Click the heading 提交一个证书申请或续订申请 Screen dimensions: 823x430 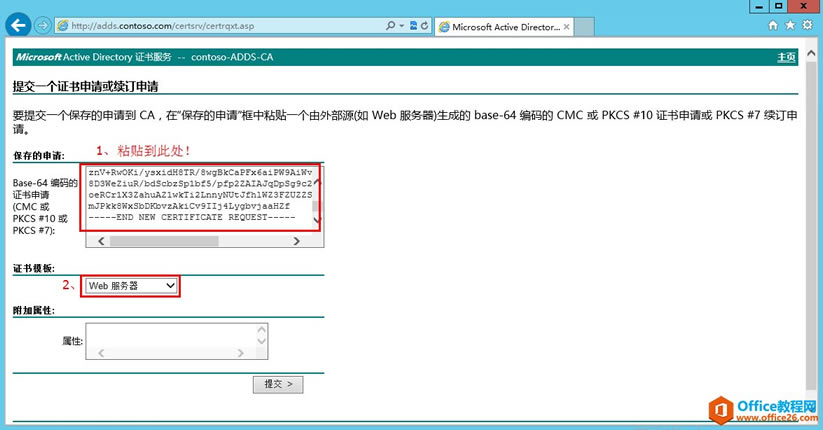86,87
